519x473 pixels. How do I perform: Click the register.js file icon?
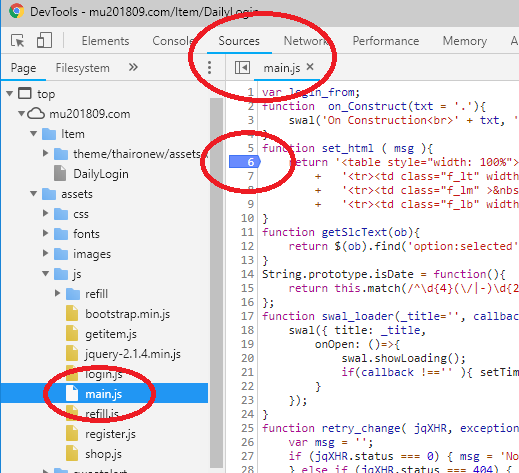point(72,433)
